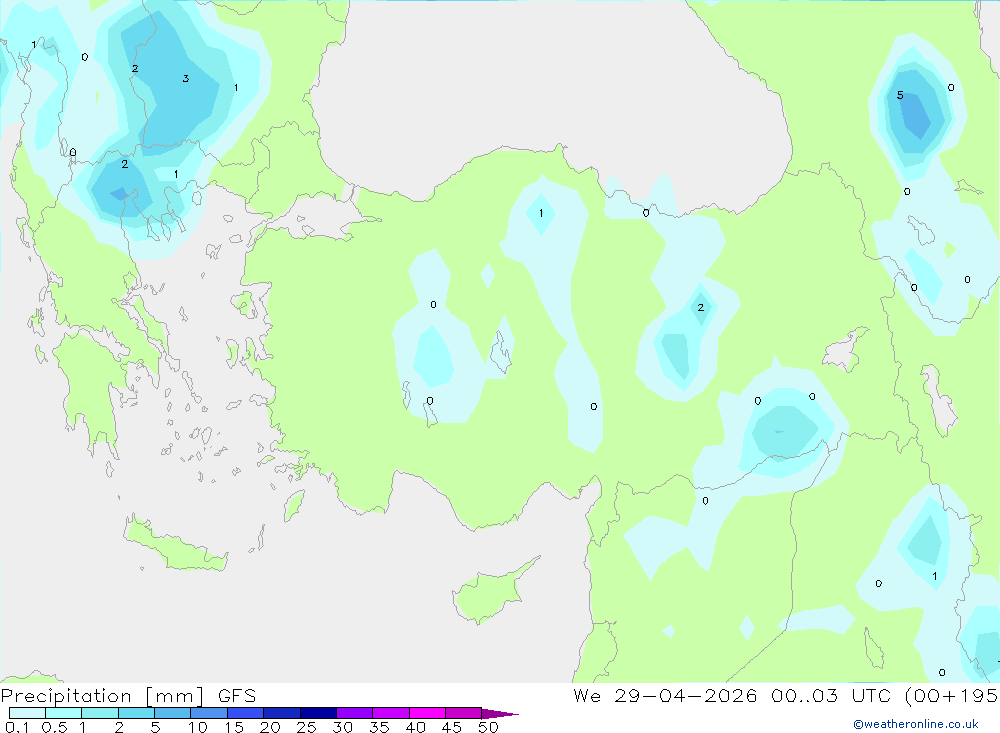Click the '50' legend scale label

(488, 727)
